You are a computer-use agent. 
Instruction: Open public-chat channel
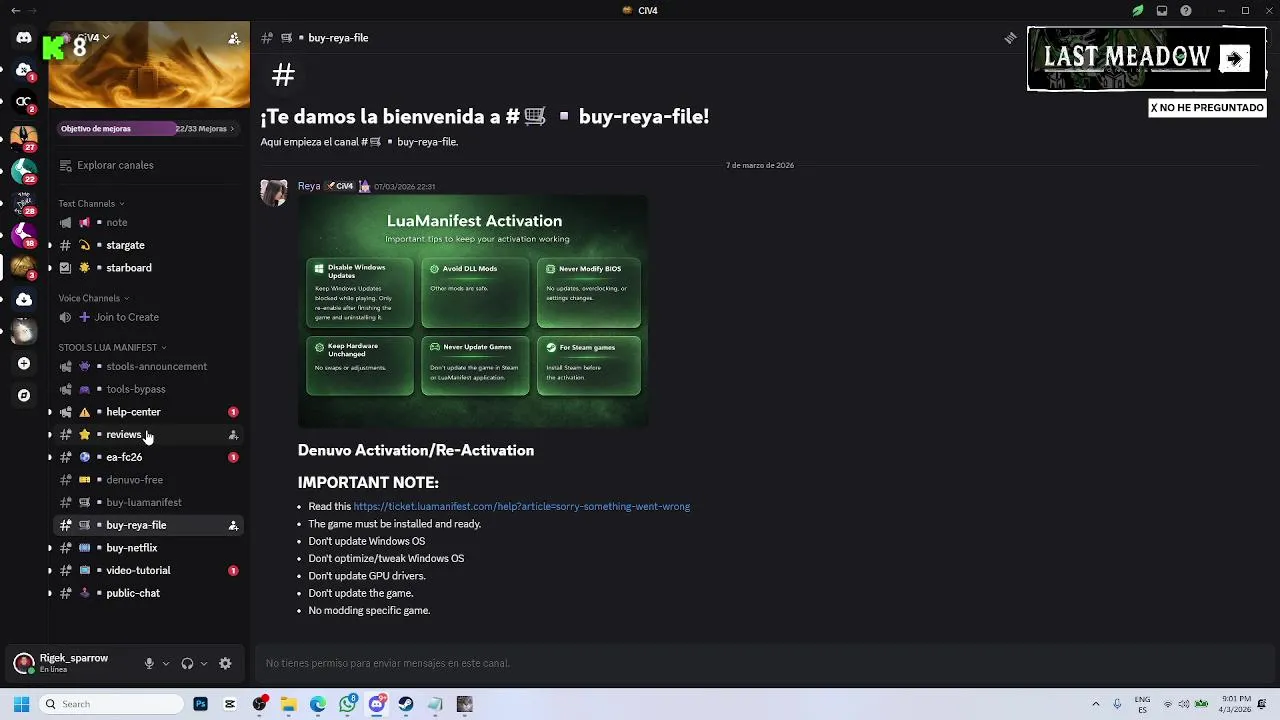(146, 593)
